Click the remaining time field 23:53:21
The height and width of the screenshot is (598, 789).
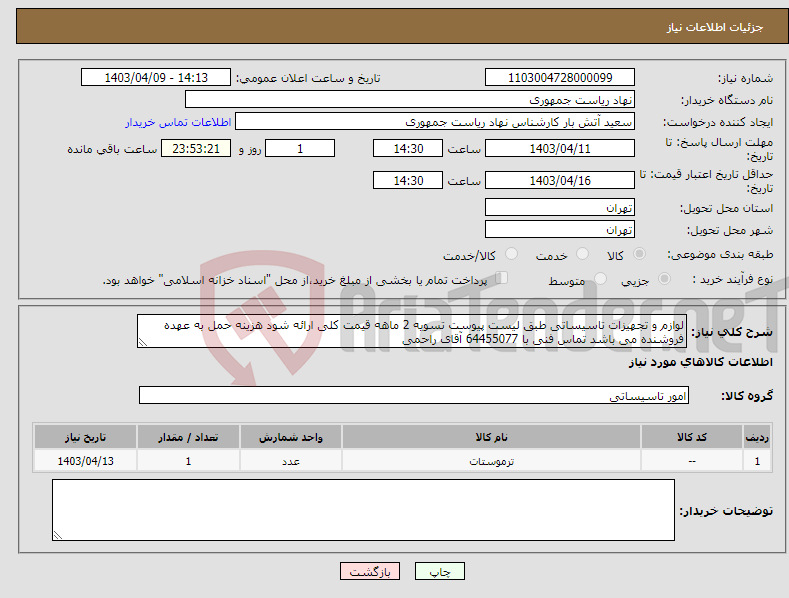click(x=196, y=148)
